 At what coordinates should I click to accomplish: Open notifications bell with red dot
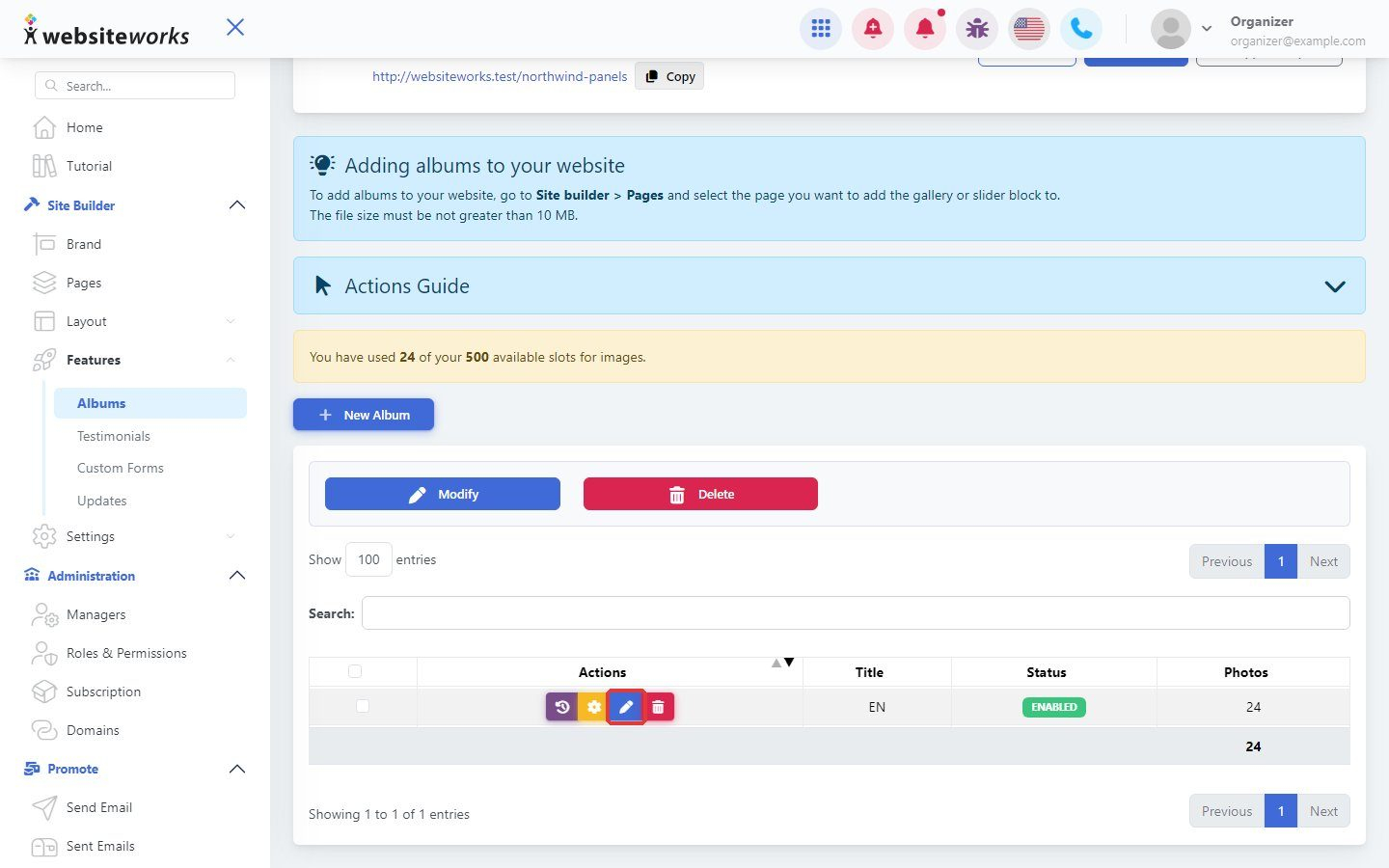pyautogui.click(x=925, y=29)
